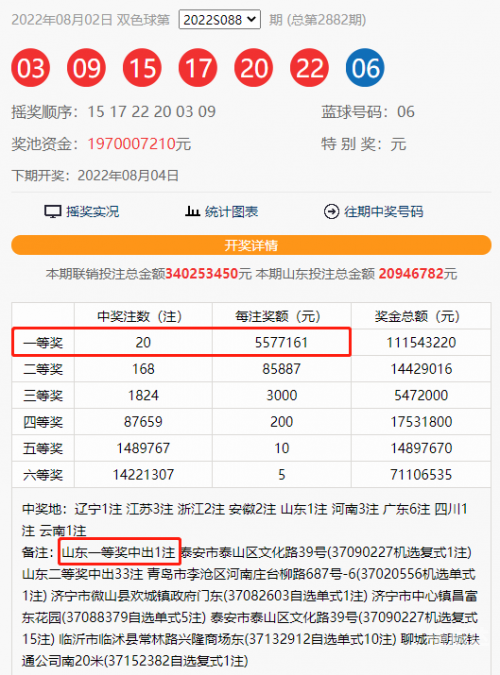Click the 一等奖 row label

(x=43, y=343)
